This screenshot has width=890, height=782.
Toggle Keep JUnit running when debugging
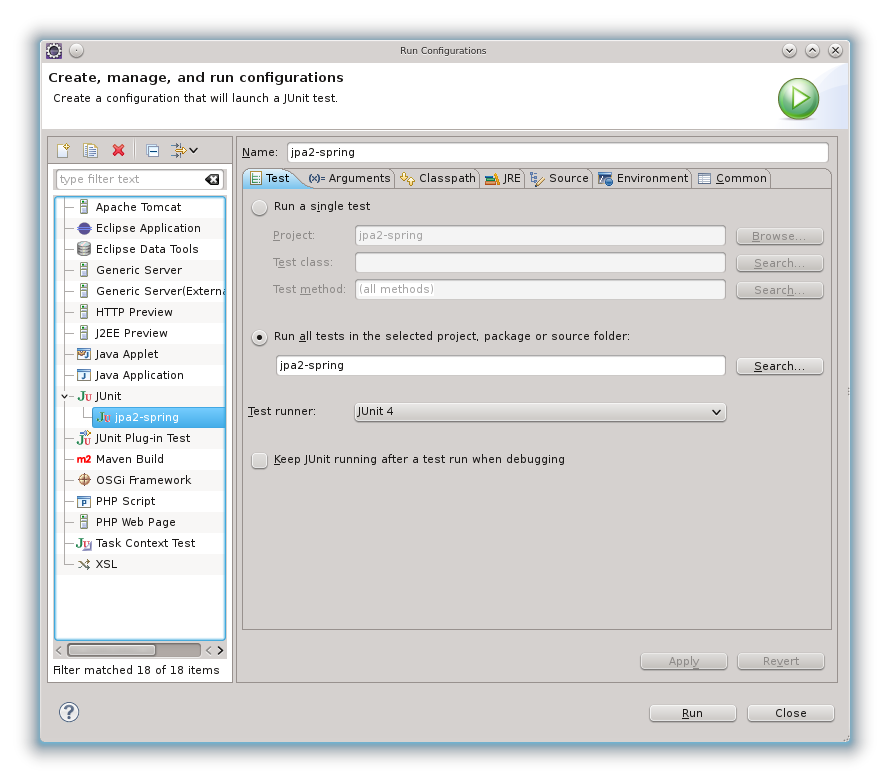(259, 460)
